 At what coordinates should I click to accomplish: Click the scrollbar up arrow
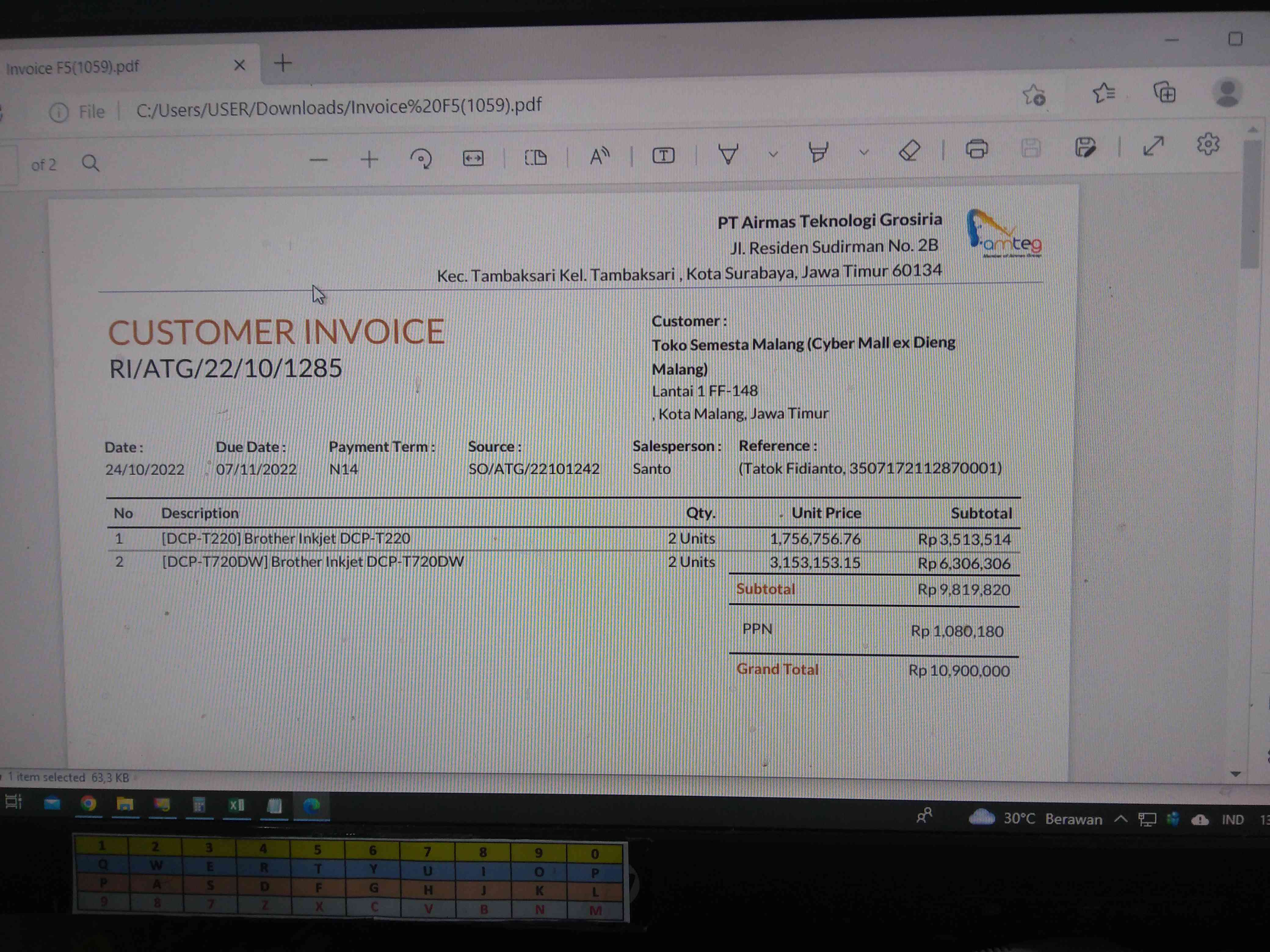pyautogui.click(x=1253, y=130)
